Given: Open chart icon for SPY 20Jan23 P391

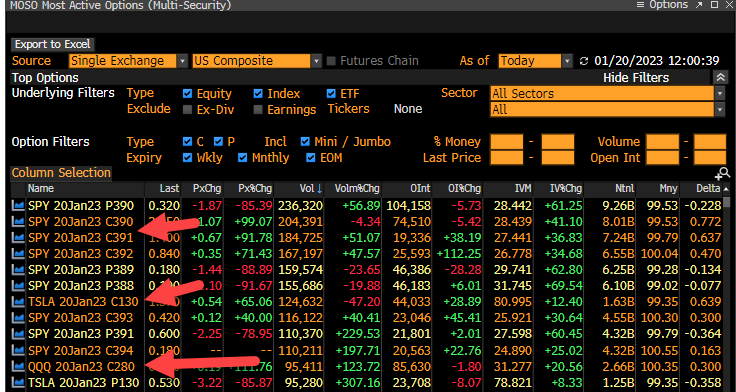Looking at the screenshot, I should point(18,334).
